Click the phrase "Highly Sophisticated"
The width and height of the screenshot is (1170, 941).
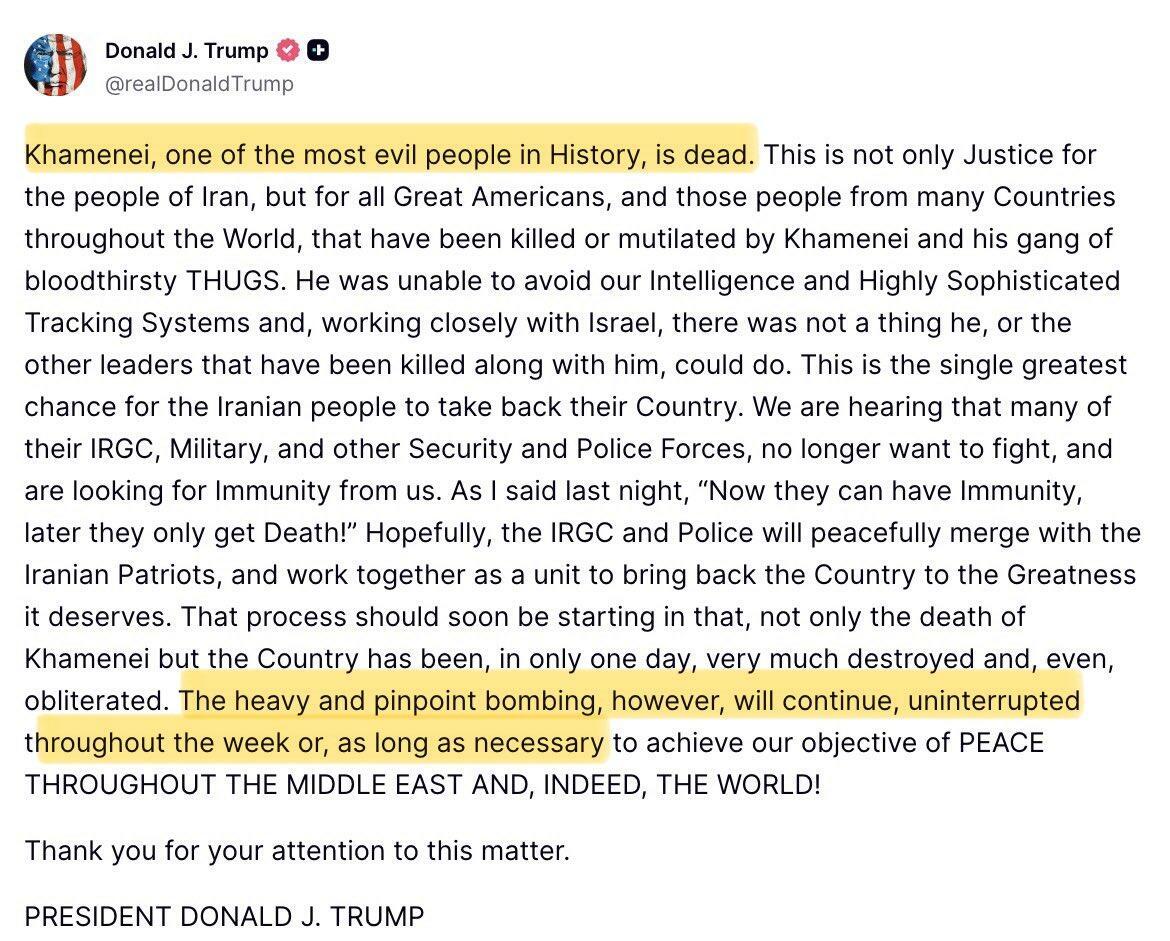[989, 281]
